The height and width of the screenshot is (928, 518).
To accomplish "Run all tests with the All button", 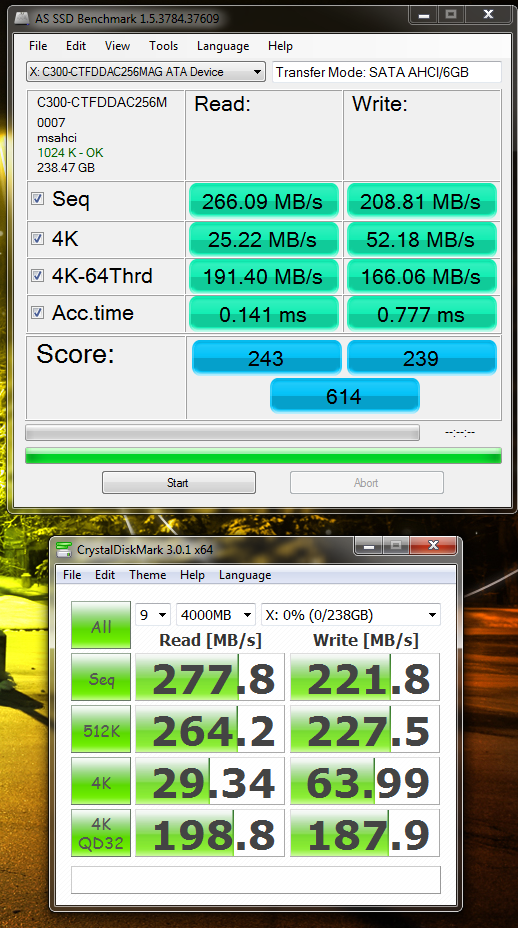I will pyautogui.click(x=101, y=626).
